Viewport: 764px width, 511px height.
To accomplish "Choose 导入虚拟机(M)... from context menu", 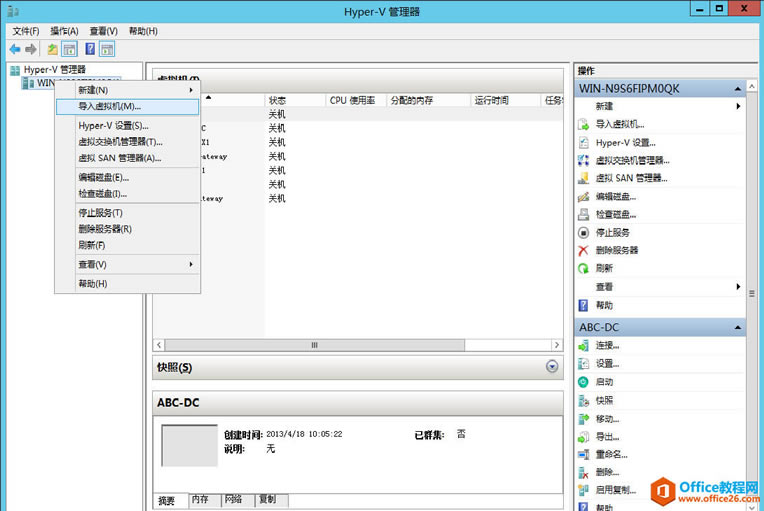I will click(128, 107).
